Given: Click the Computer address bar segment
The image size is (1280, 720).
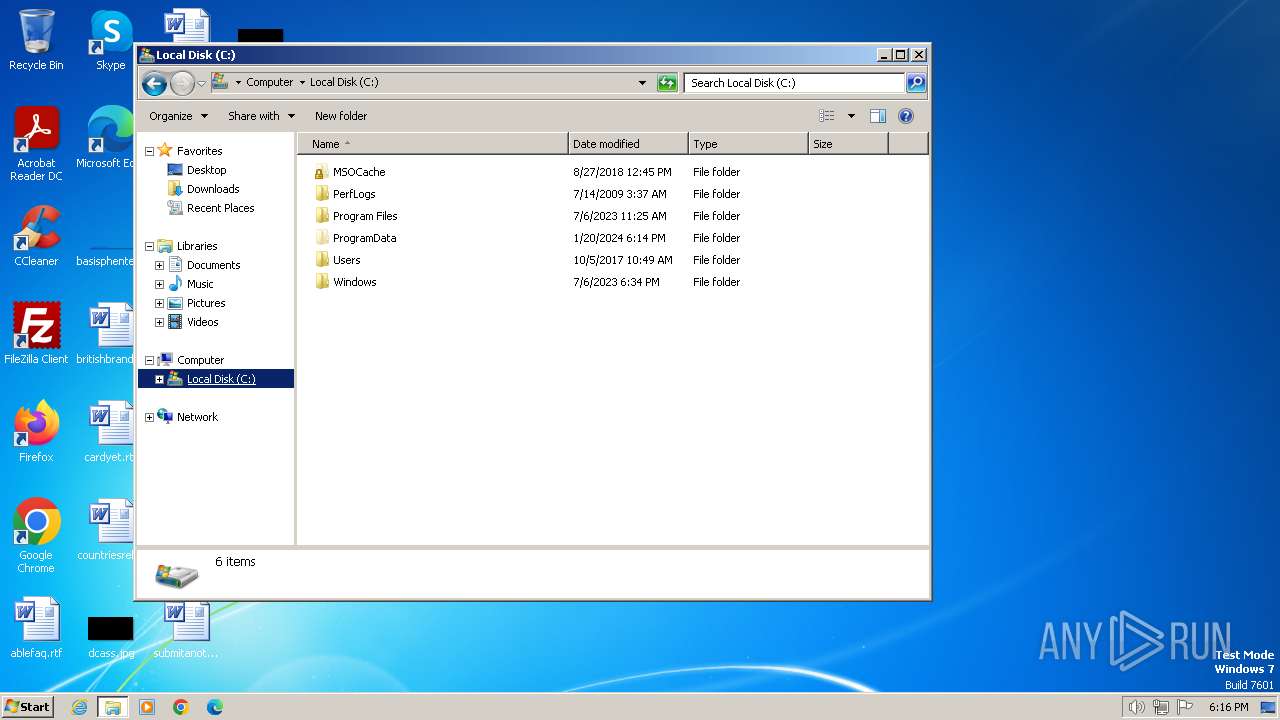Looking at the screenshot, I should coord(269,83).
